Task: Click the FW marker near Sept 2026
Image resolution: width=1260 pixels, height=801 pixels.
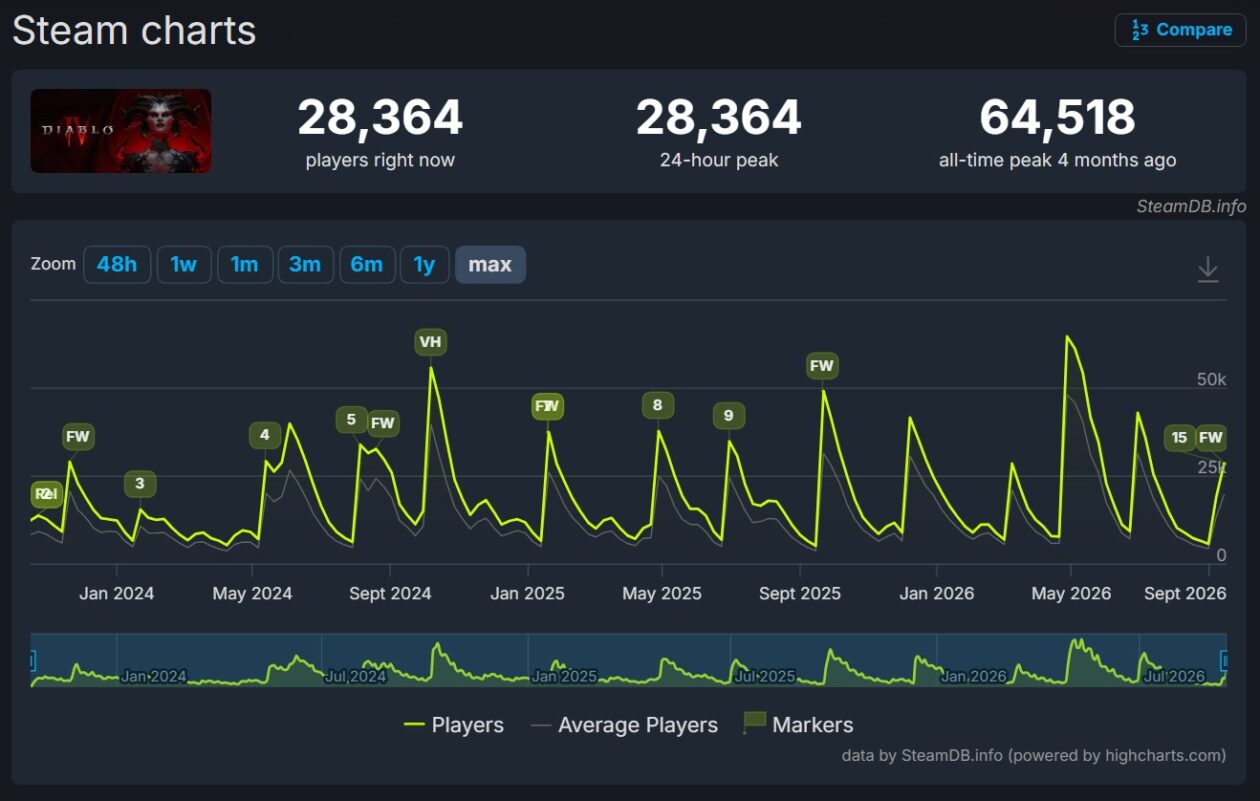Action: tap(1211, 438)
